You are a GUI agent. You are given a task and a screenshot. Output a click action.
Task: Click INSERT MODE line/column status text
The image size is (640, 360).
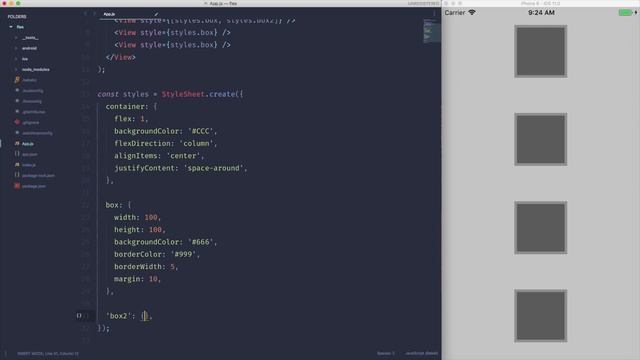48,353
